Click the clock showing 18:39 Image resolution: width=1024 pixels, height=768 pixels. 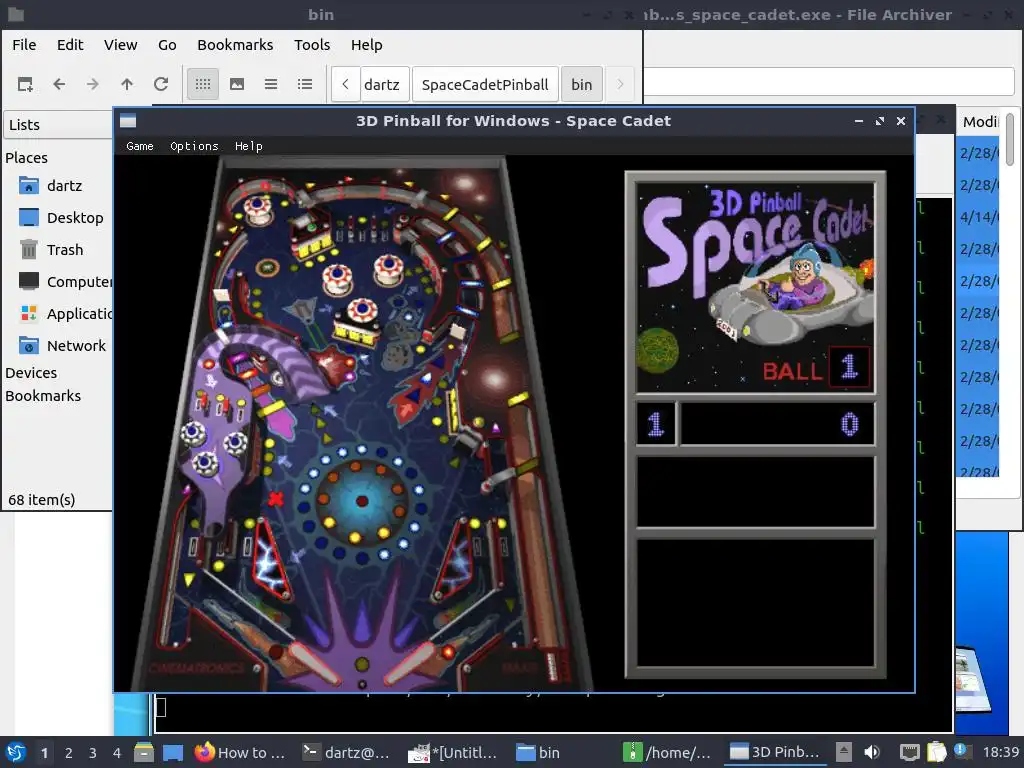click(1001, 752)
